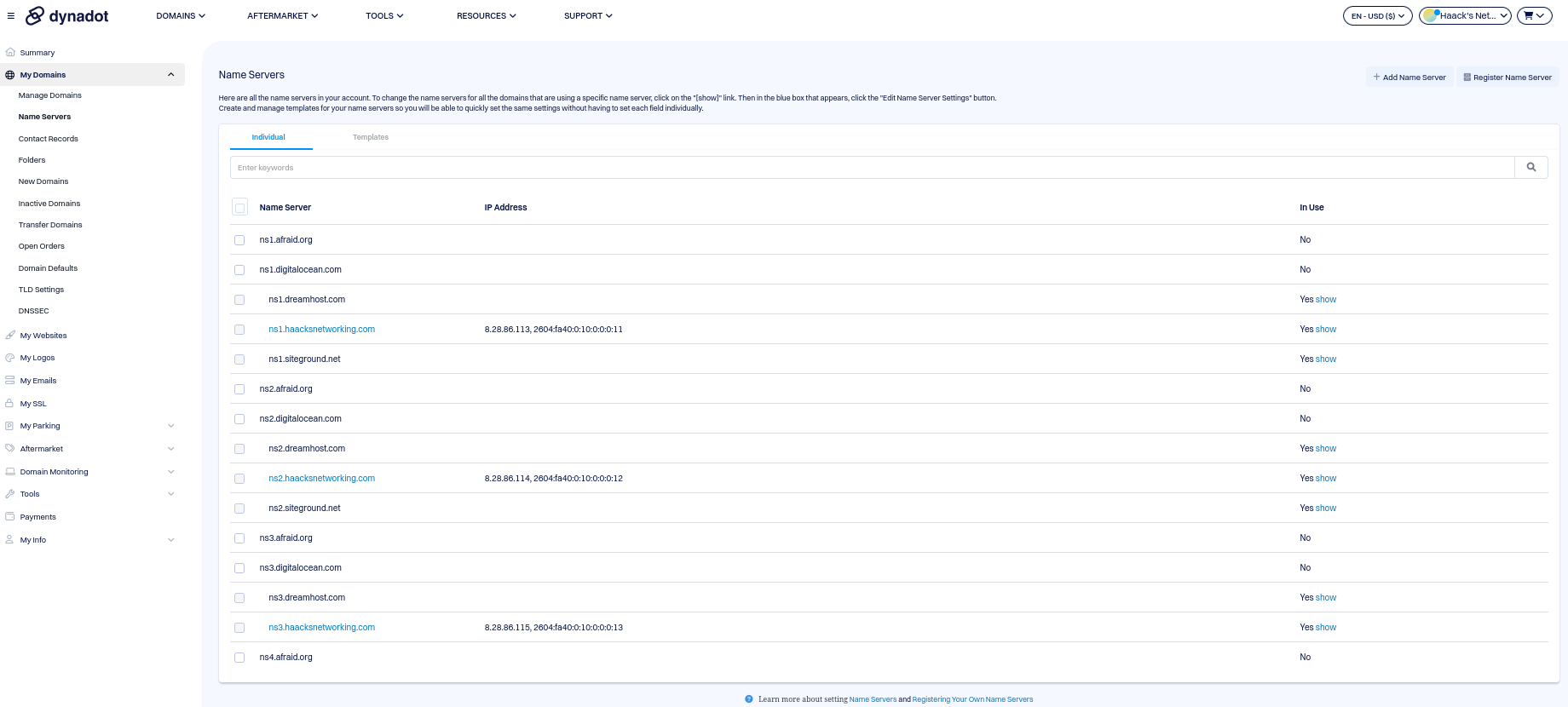Screen dimensions: 1568x707
Task: Click the My SSL lock icon
Action: (10, 403)
